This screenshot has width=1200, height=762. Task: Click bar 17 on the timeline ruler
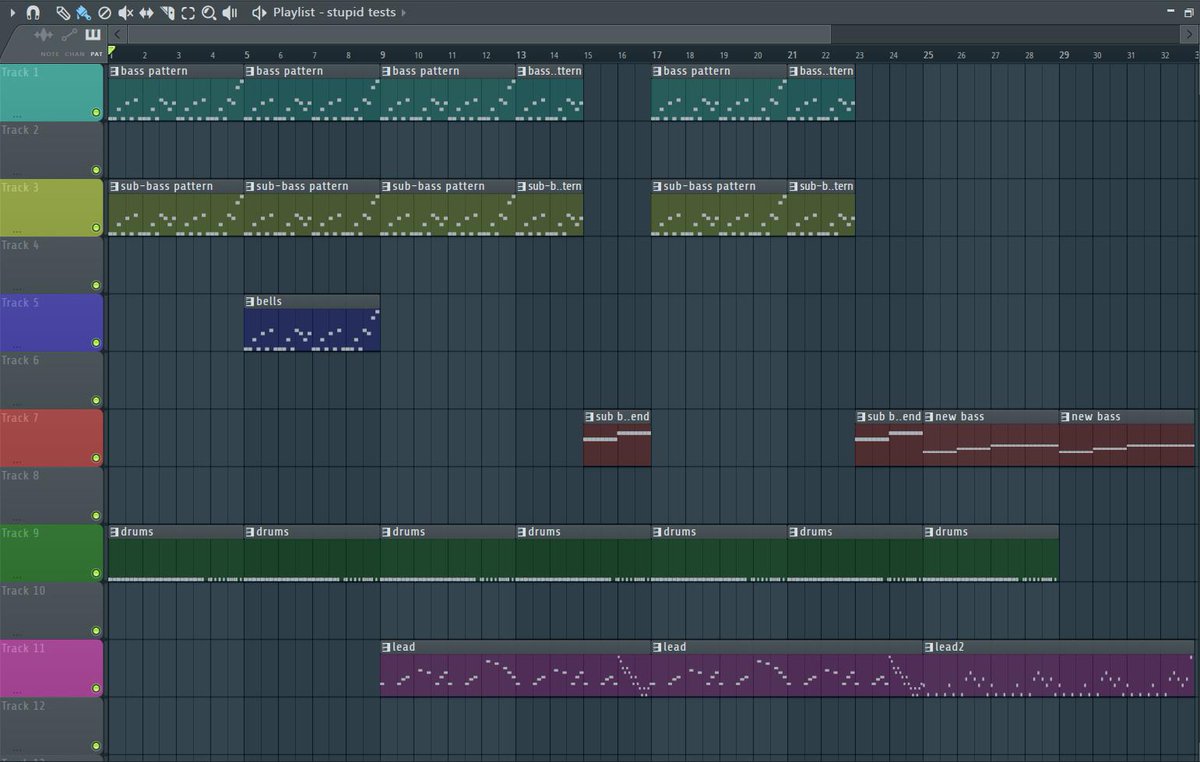656,55
